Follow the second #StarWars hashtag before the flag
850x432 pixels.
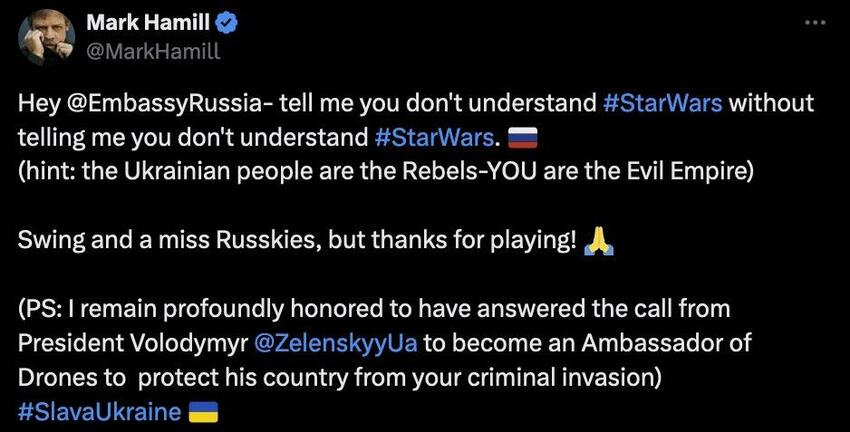pos(434,138)
